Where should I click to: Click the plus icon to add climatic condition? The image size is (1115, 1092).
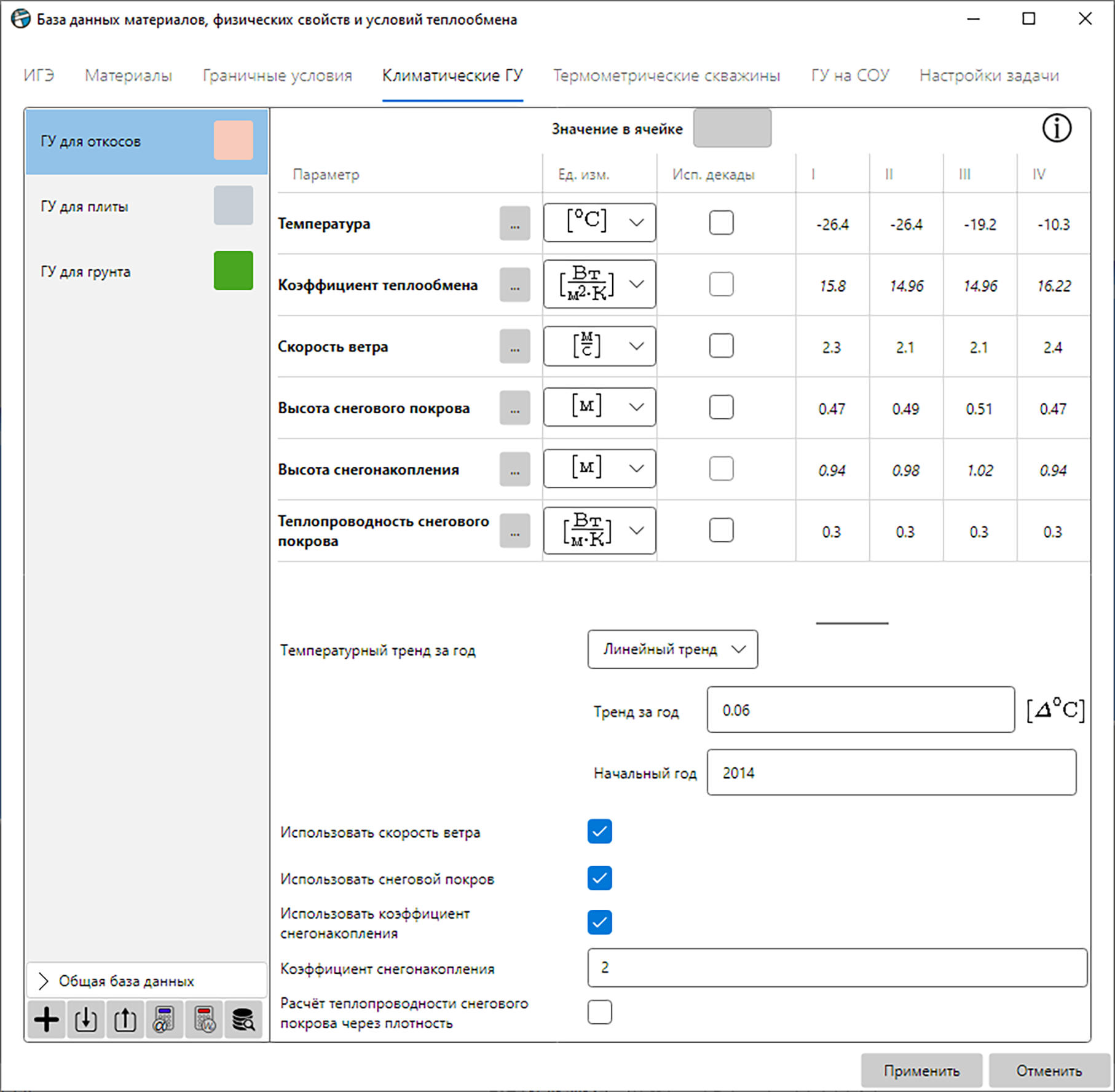[47, 1020]
